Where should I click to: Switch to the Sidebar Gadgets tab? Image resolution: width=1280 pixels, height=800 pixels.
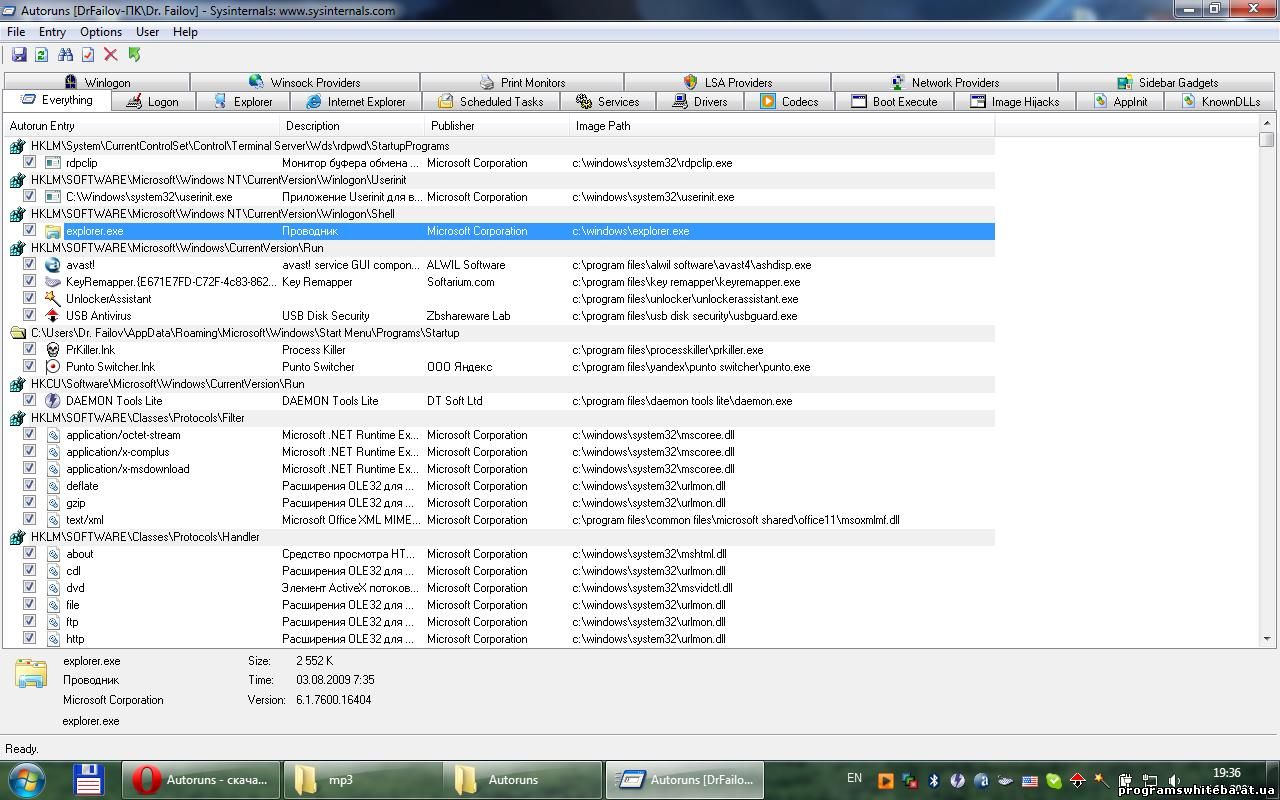tap(1166, 82)
